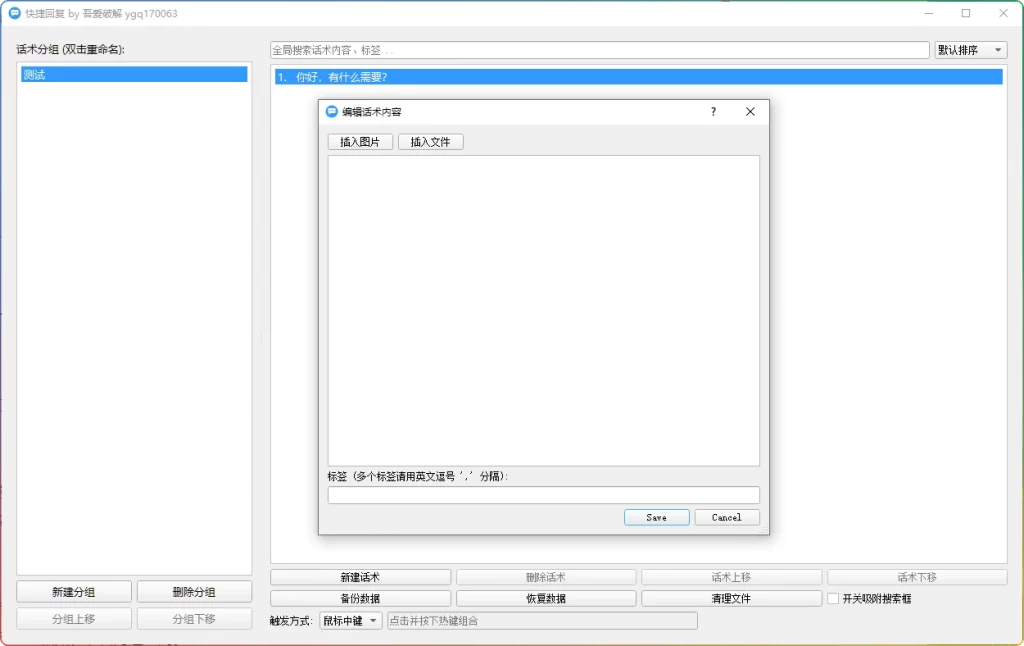
Task: Click the 分组上移 button
Action: pyautogui.click(x=71, y=617)
